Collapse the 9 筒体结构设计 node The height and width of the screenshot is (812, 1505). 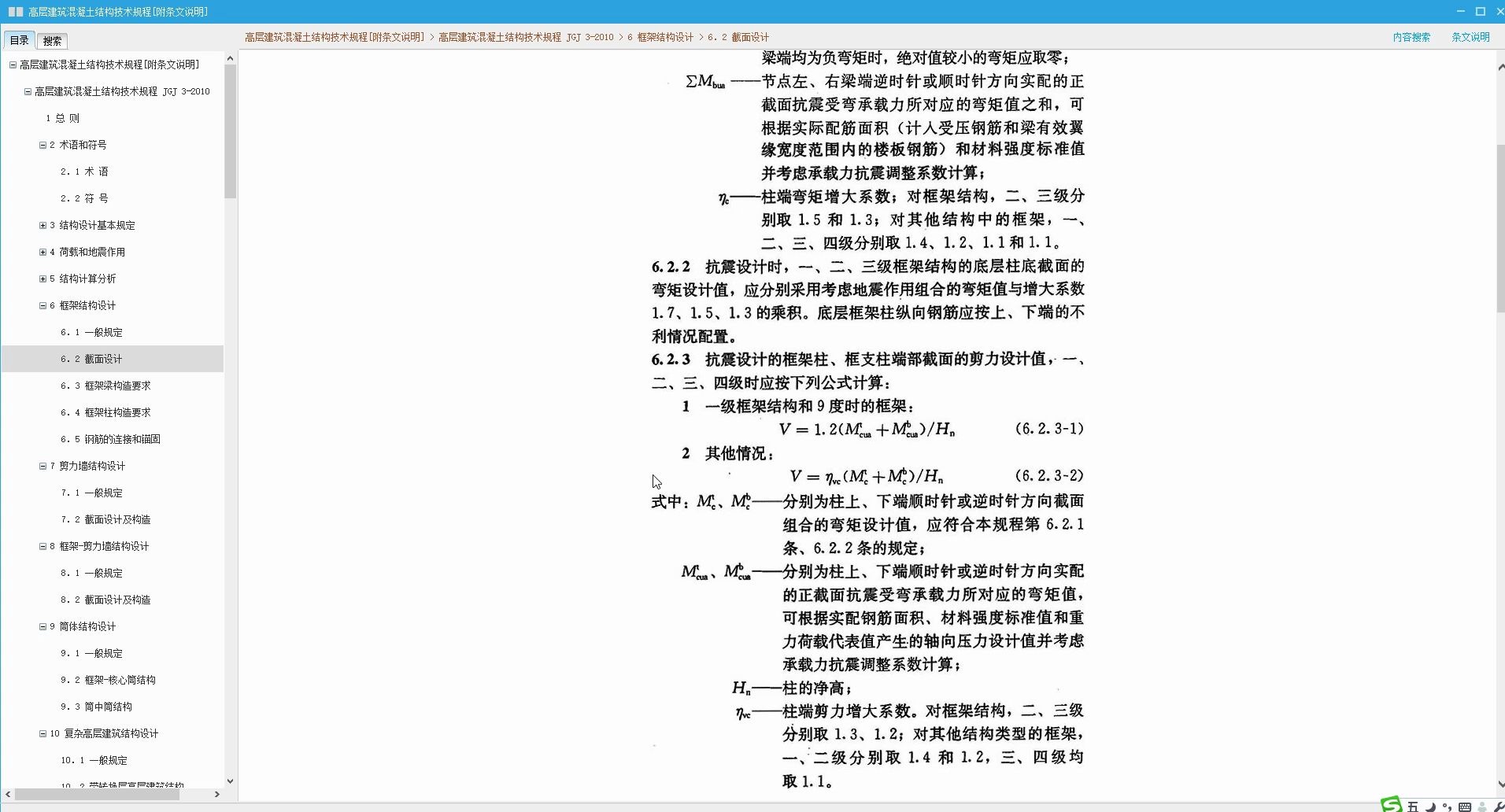click(43, 626)
